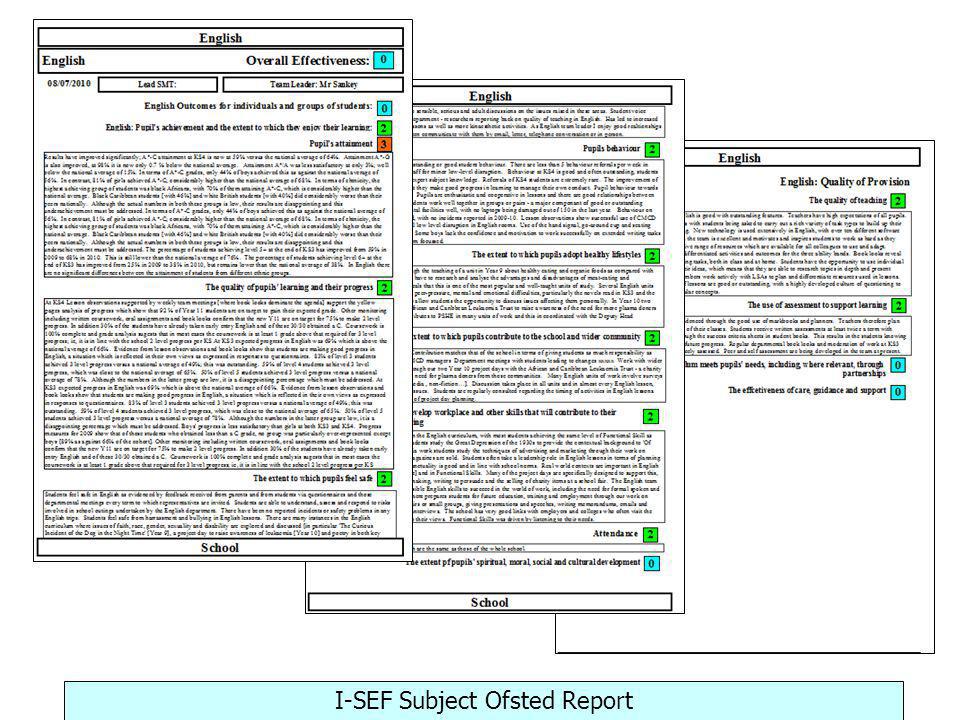This screenshot has height=720, width=960.
Task: Click grade box for quality of pupils' learning and progress
Action: click(x=384, y=288)
